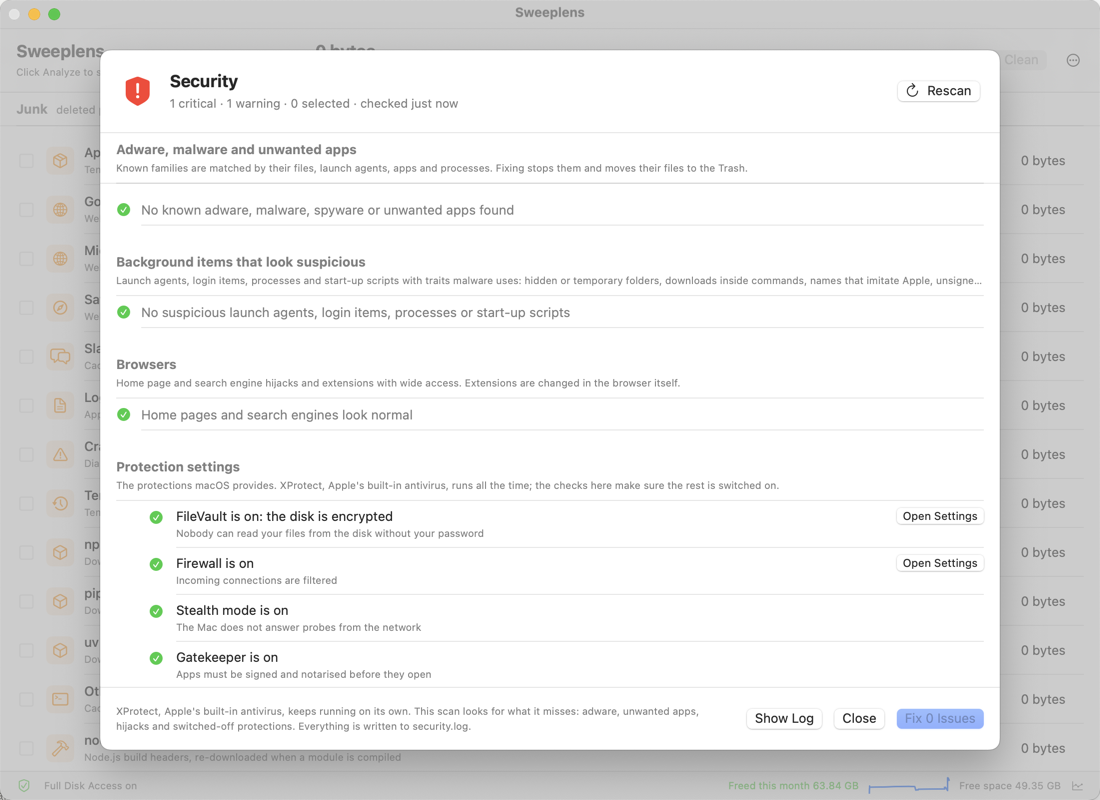Click the chart icon beside Free space
The image size is (1100, 800).
tap(1077, 785)
